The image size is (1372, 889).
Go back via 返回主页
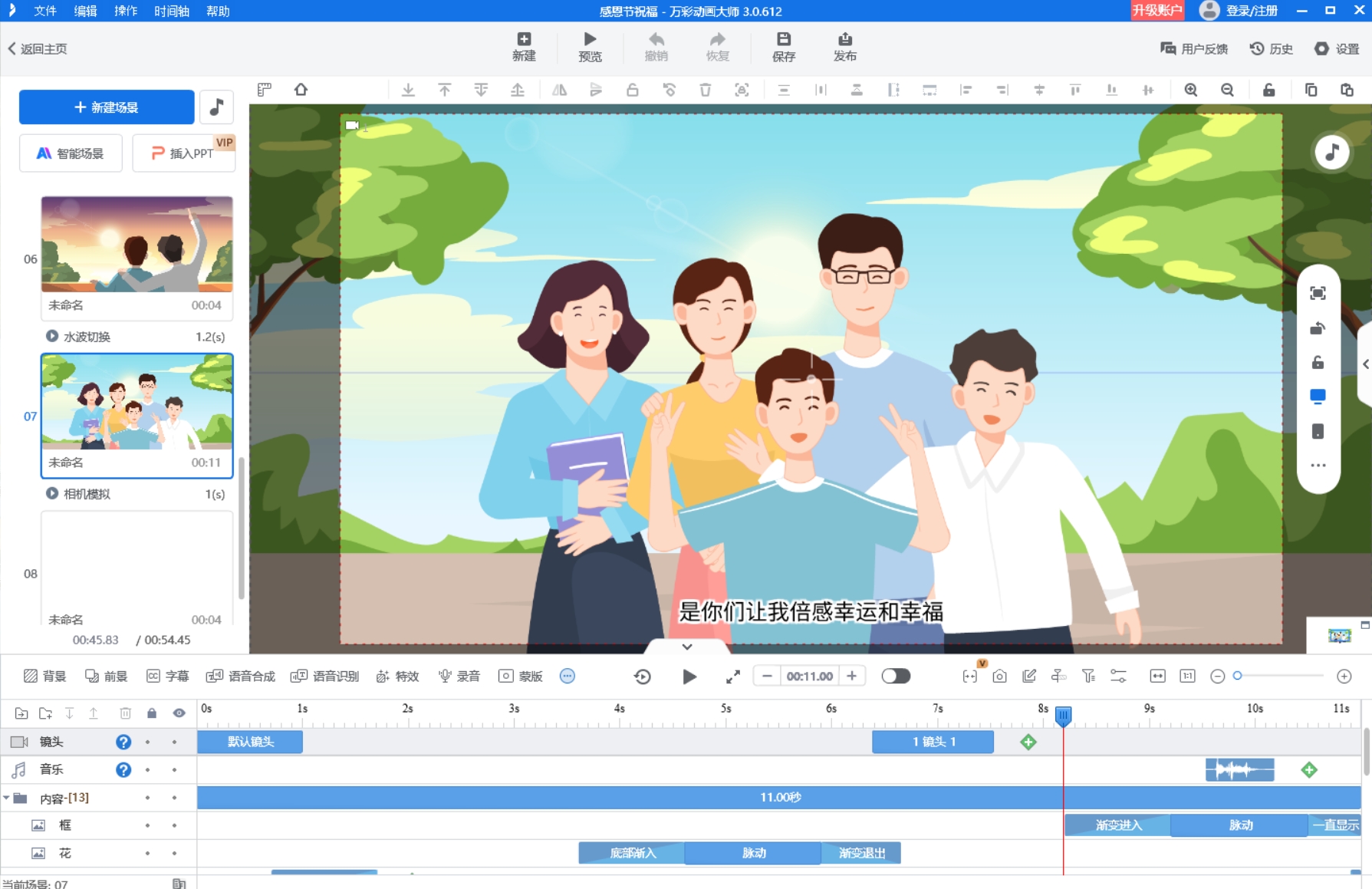[38, 48]
